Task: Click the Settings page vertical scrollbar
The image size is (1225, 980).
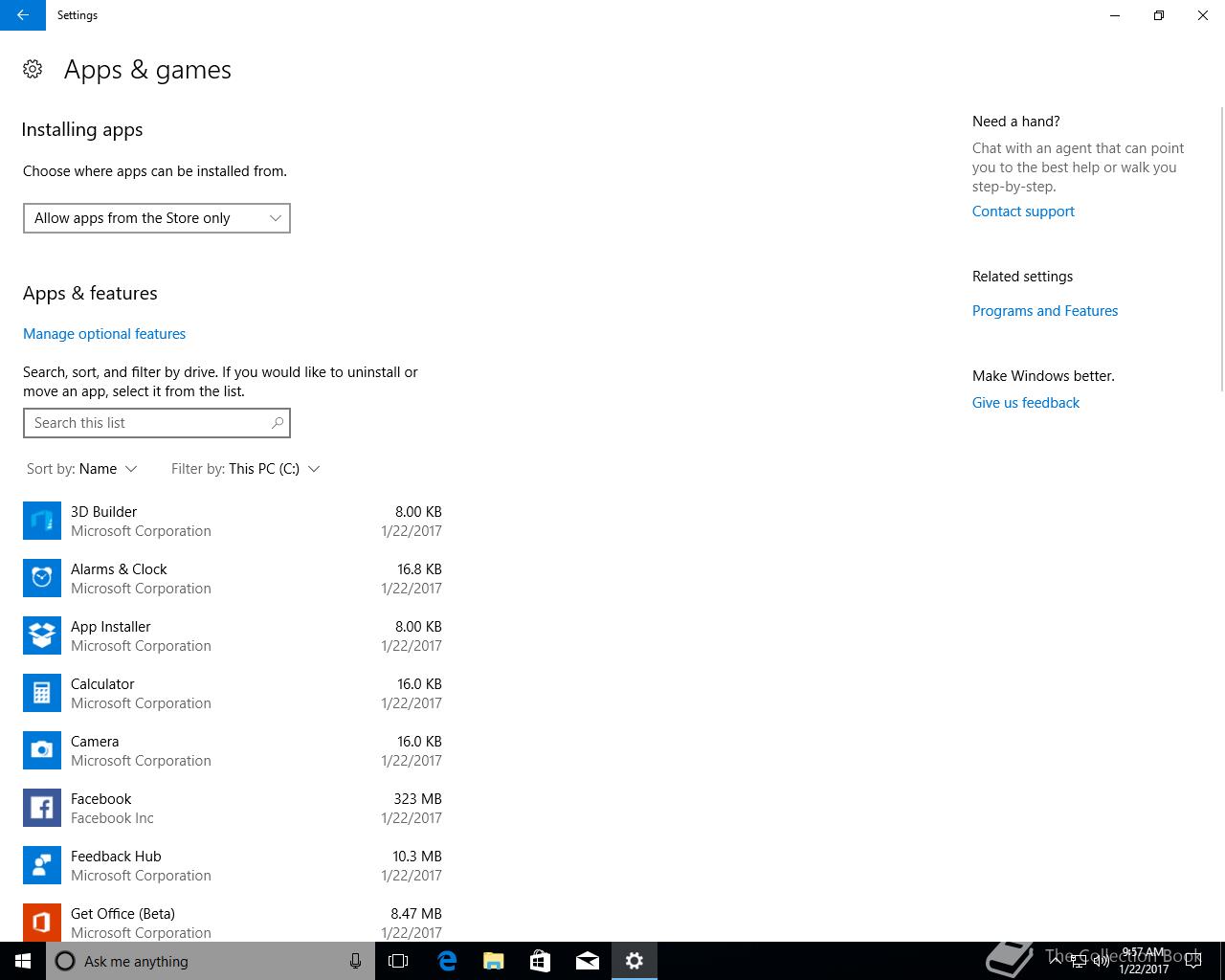Action: pyautogui.click(x=1221, y=249)
